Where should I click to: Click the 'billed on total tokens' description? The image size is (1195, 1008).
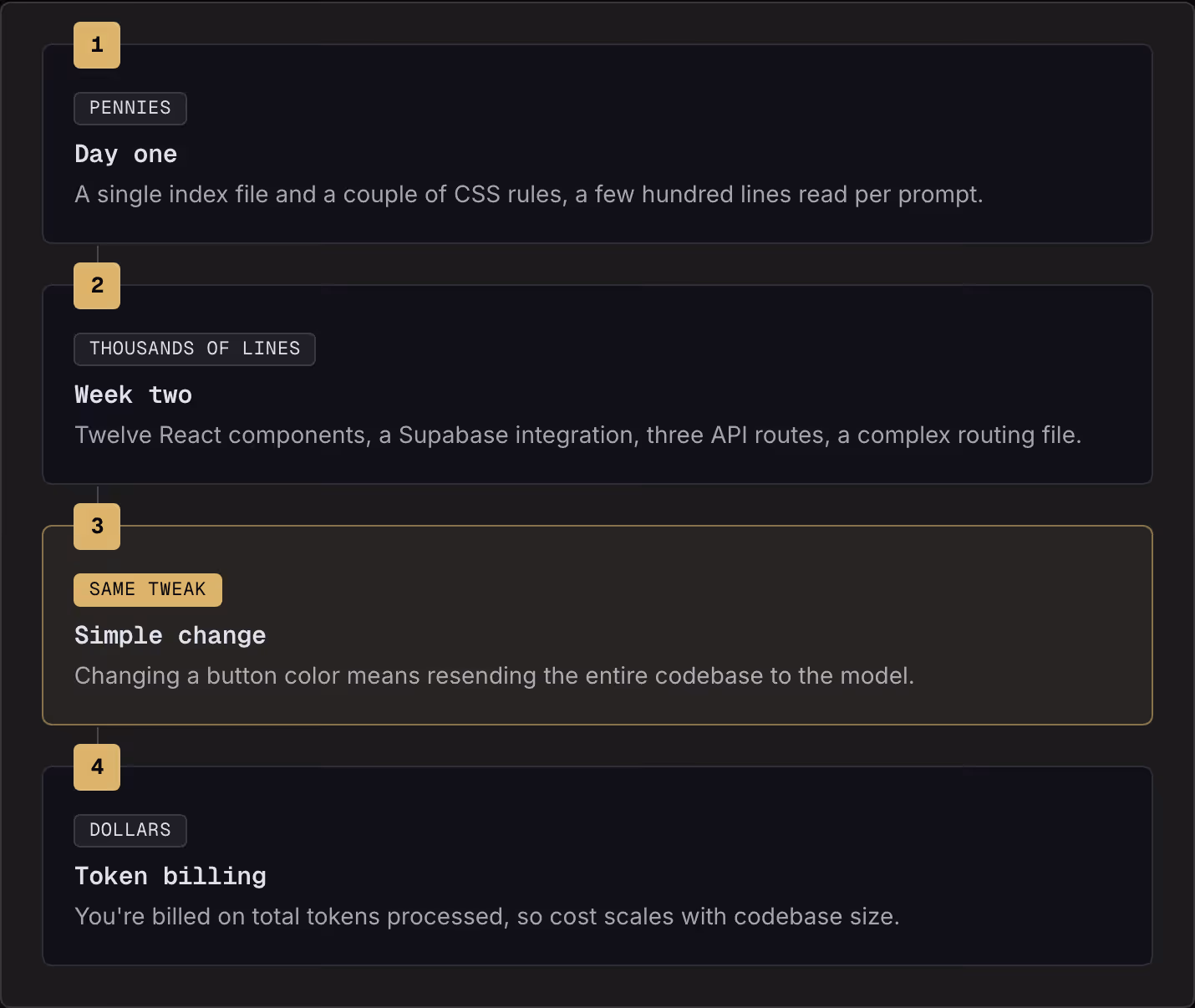pos(487,917)
